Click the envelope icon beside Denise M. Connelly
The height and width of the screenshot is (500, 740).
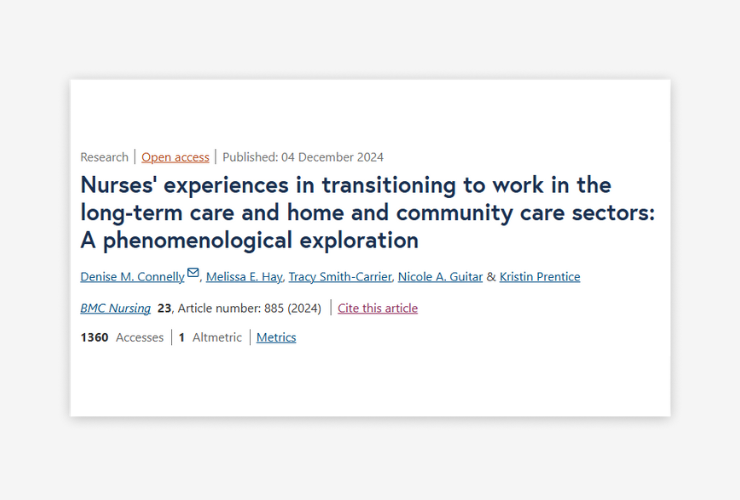(193, 272)
